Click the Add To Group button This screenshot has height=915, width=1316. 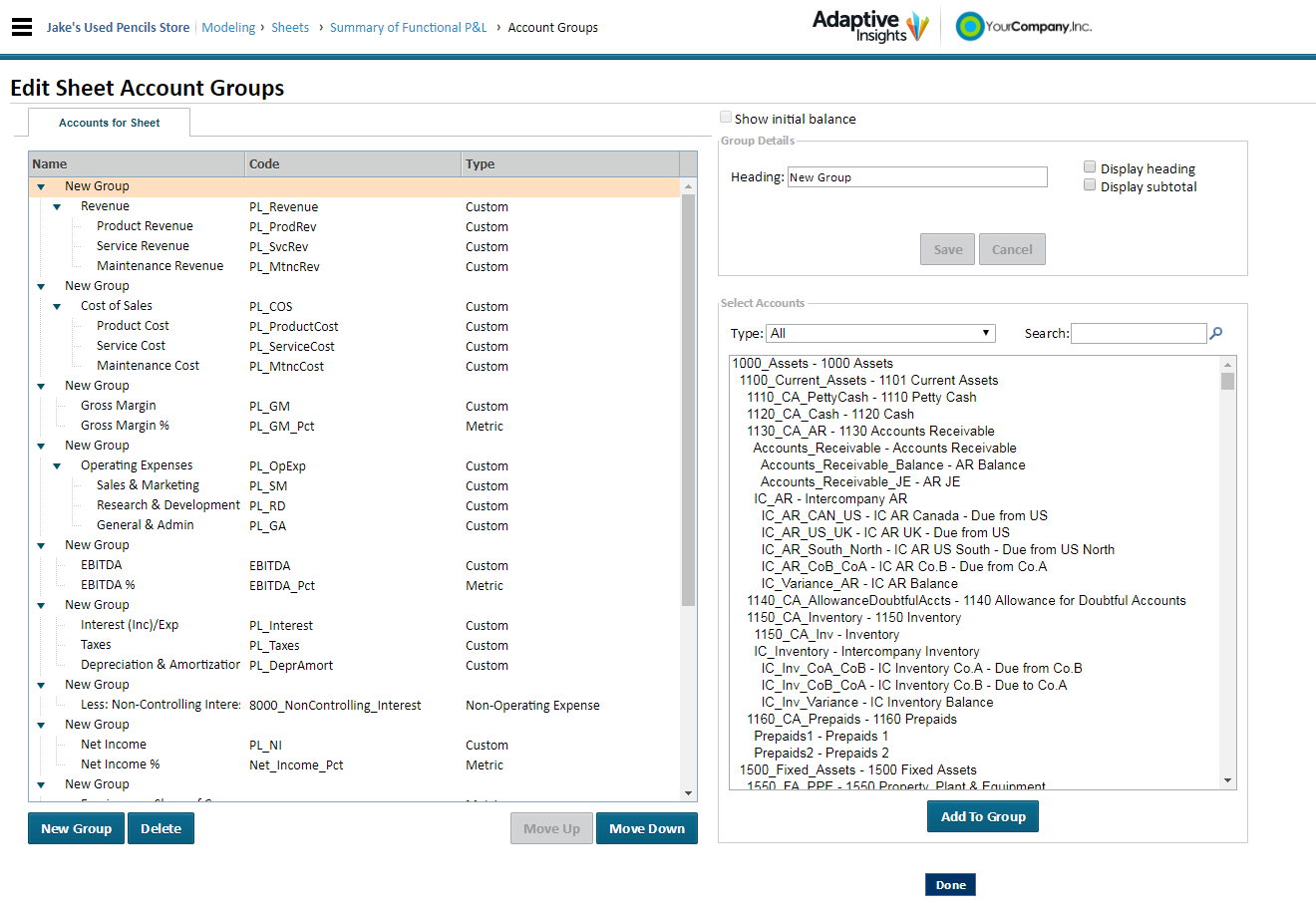point(983,816)
